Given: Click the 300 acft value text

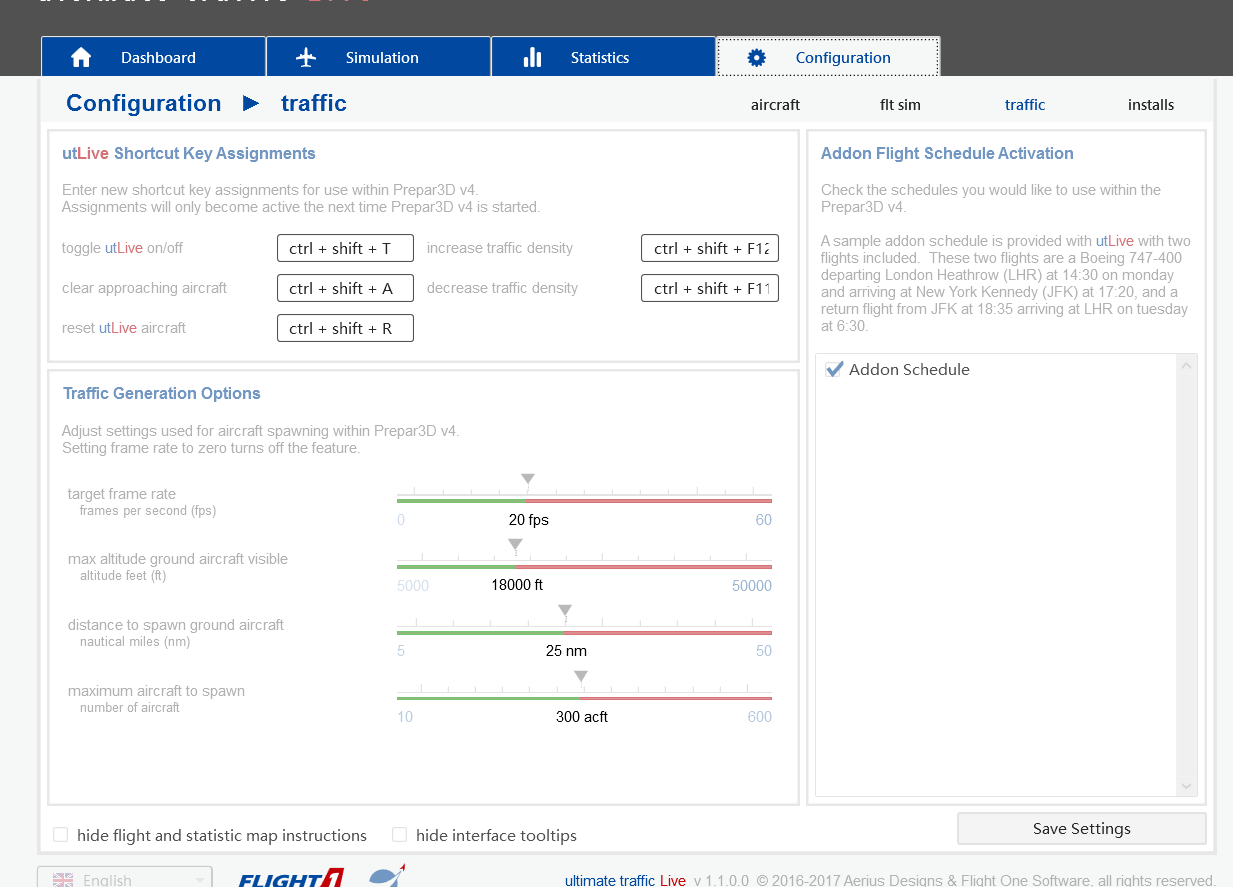Looking at the screenshot, I should [582, 717].
